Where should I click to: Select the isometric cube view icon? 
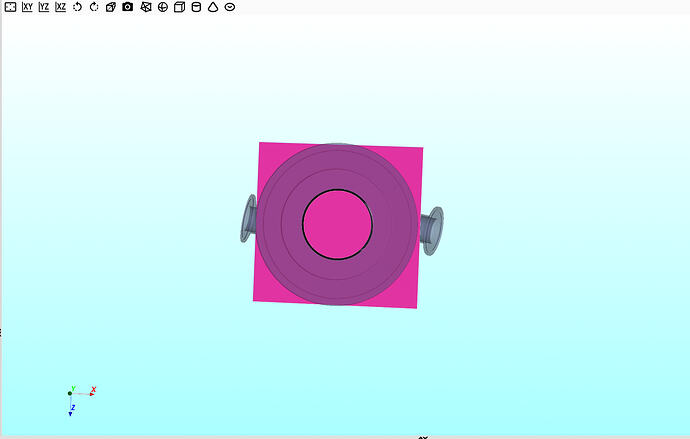pyautogui.click(x=111, y=7)
